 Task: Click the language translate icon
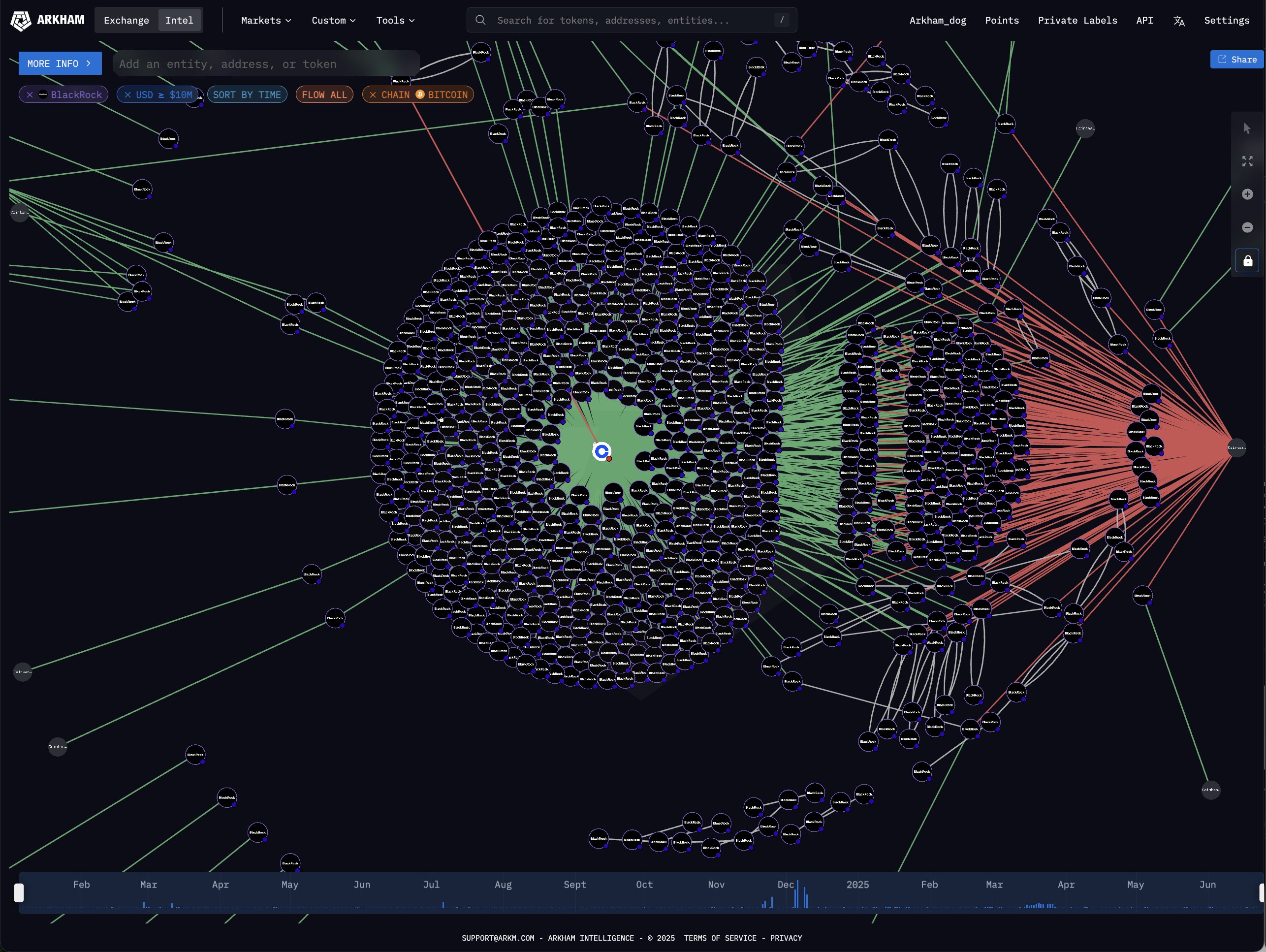point(1178,21)
